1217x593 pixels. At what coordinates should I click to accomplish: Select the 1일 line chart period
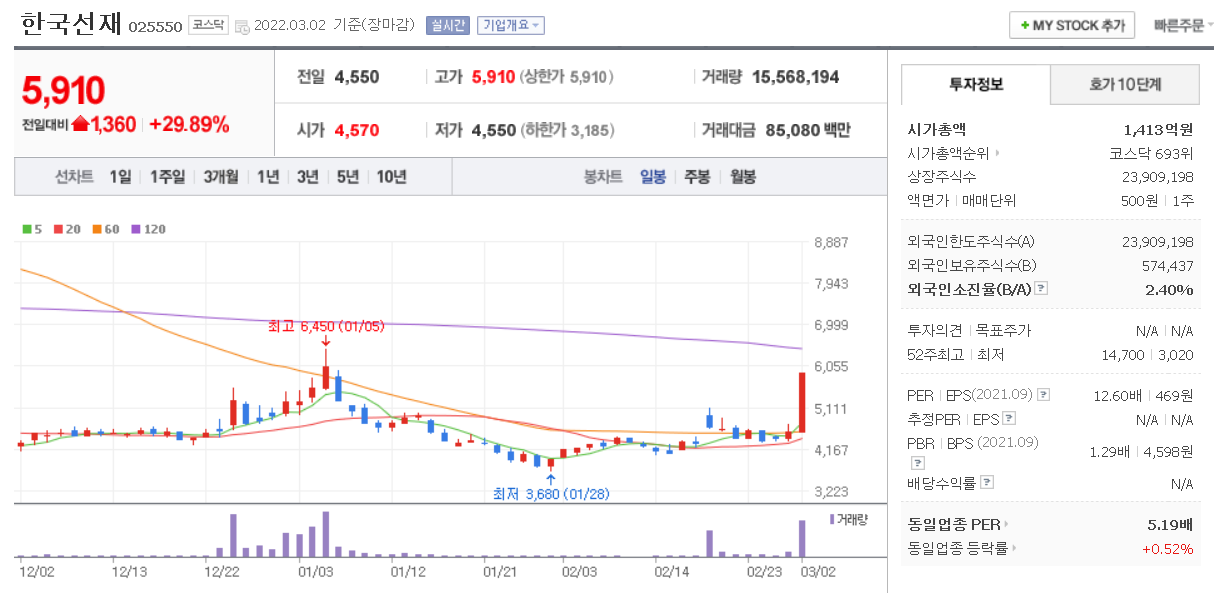[x=120, y=177]
